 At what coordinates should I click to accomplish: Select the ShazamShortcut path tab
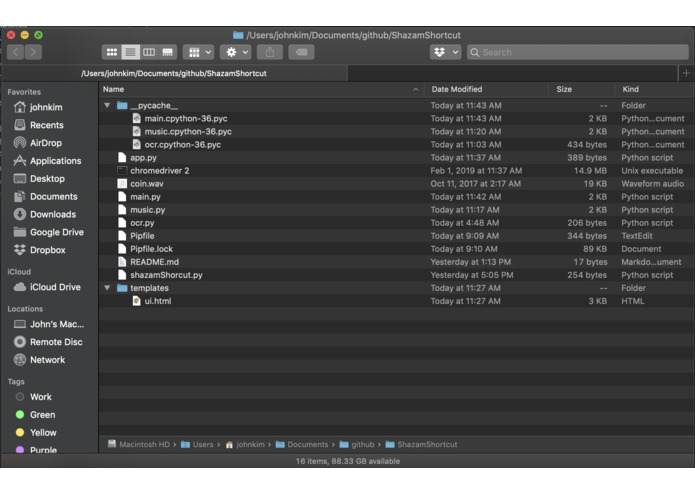pos(174,74)
